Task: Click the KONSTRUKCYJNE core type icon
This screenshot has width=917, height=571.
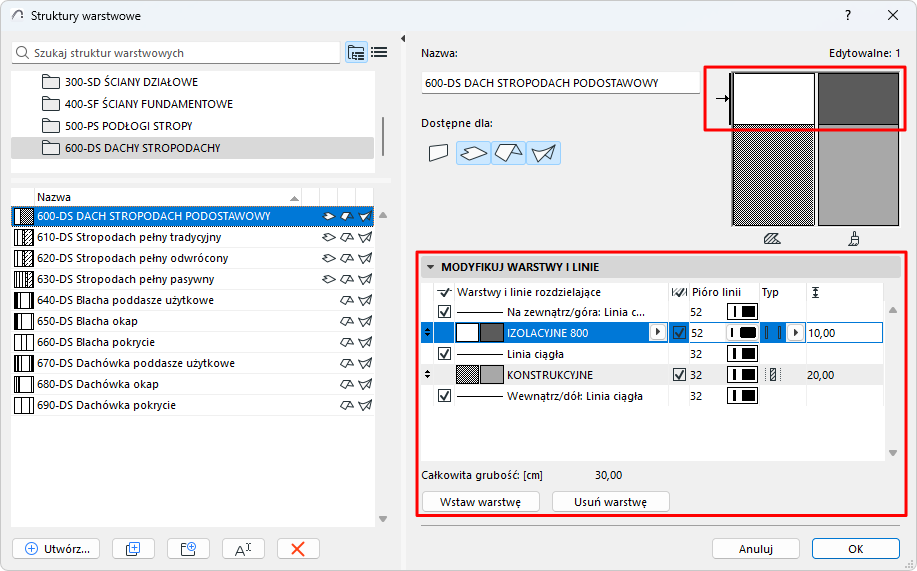Action: [x=773, y=375]
